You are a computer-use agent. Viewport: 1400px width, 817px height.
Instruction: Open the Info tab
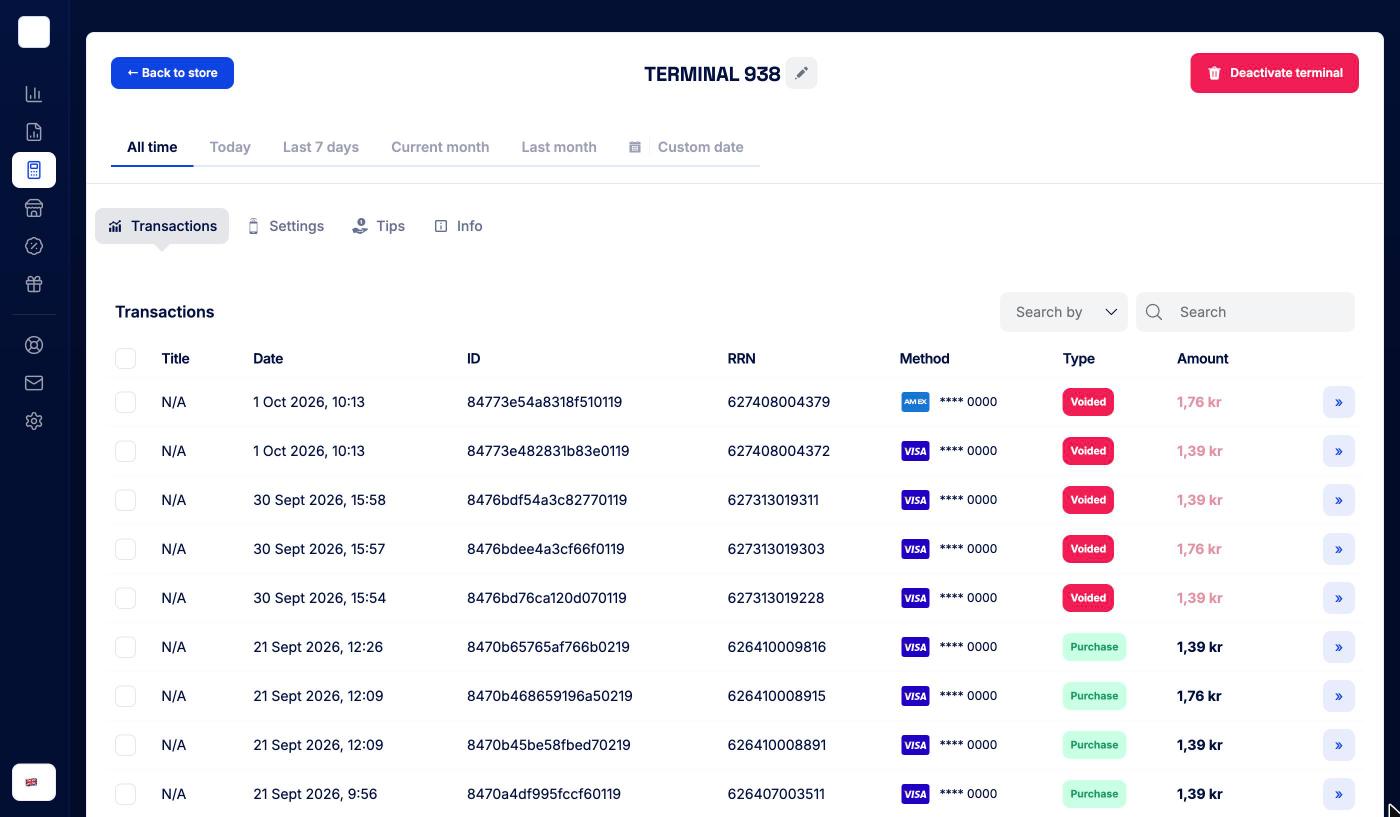click(x=459, y=226)
